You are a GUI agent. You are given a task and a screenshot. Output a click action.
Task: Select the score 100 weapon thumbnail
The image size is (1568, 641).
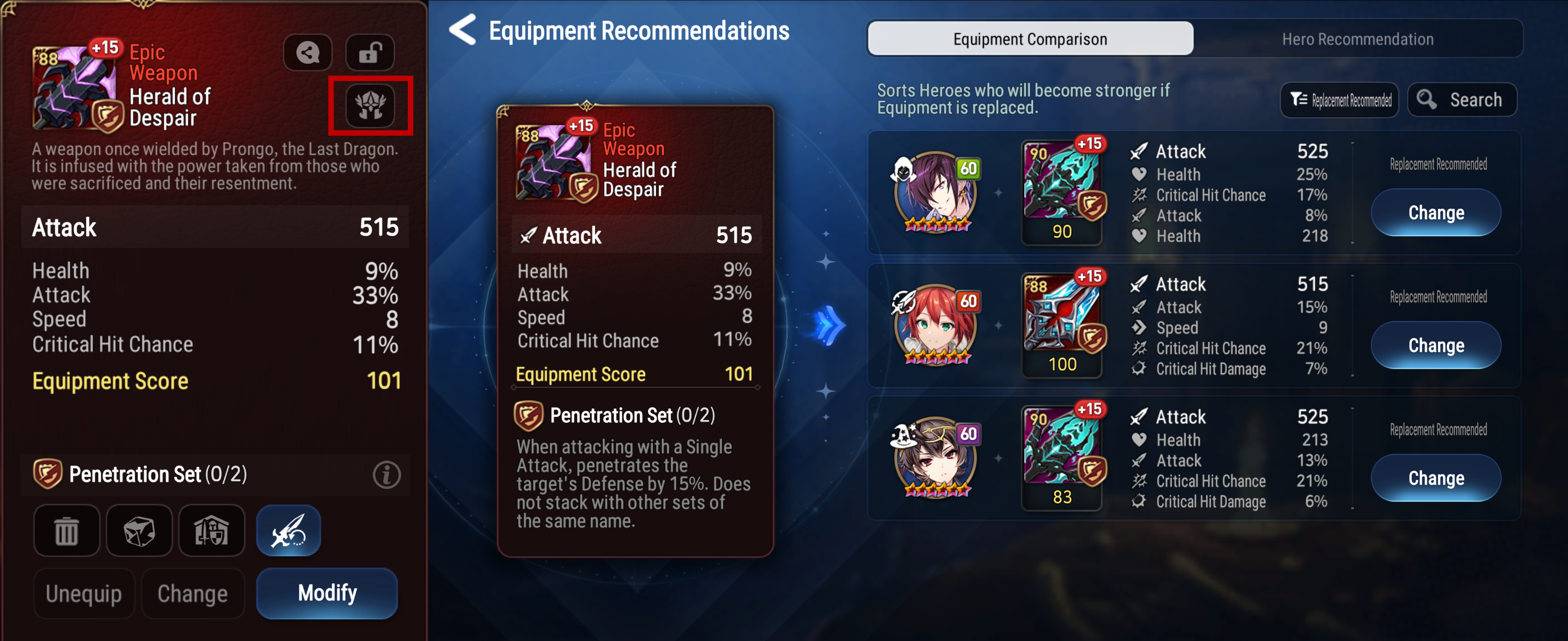click(1062, 326)
